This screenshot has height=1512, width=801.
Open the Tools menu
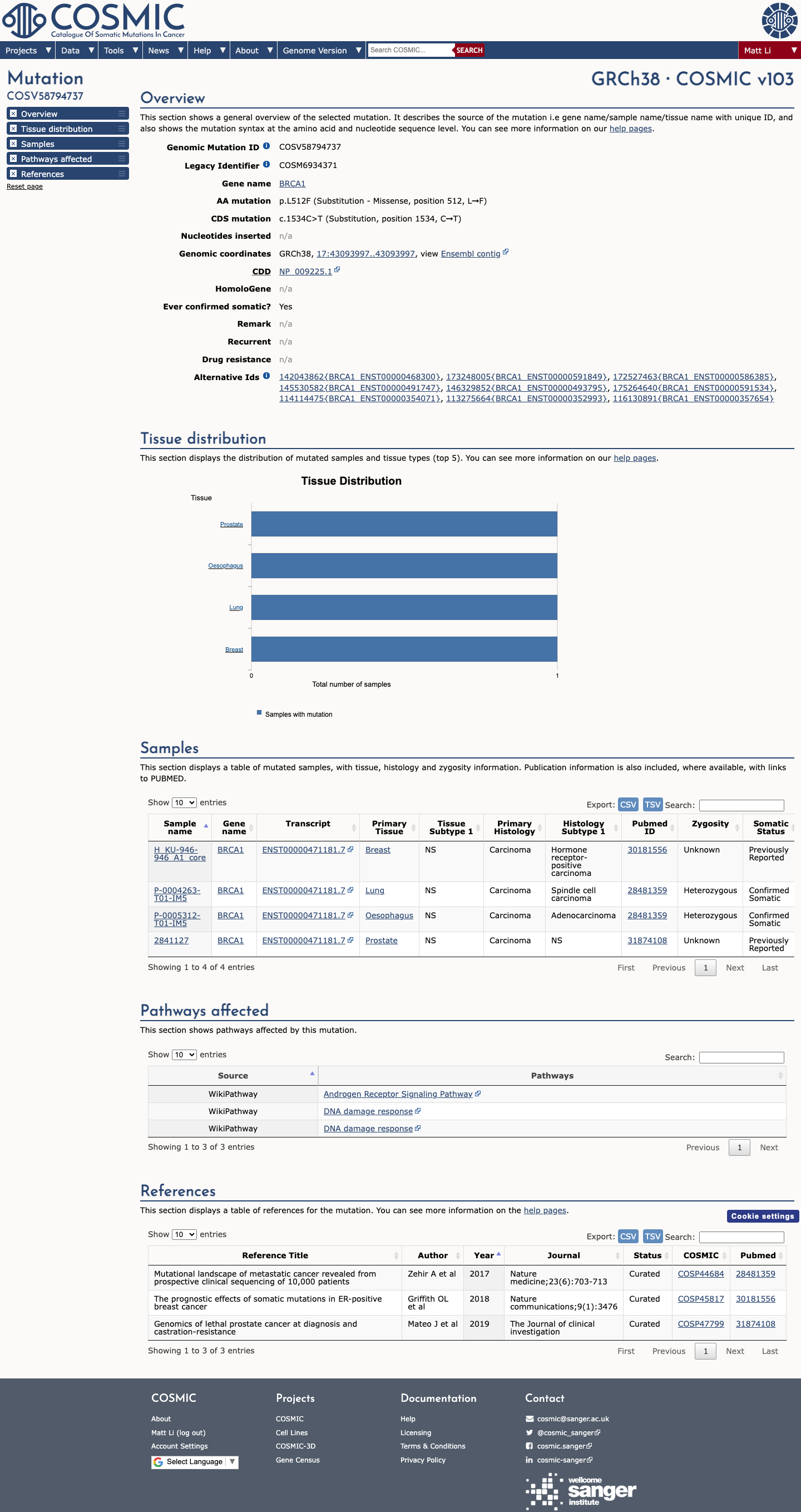120,51
